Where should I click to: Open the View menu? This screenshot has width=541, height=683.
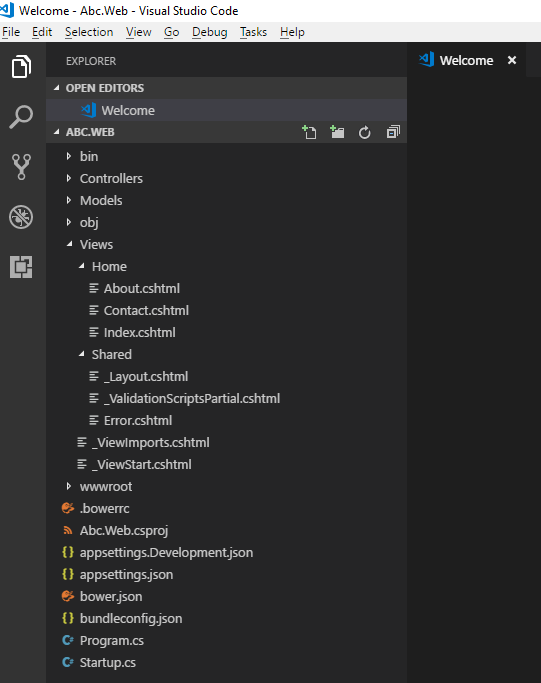(139, 32)
